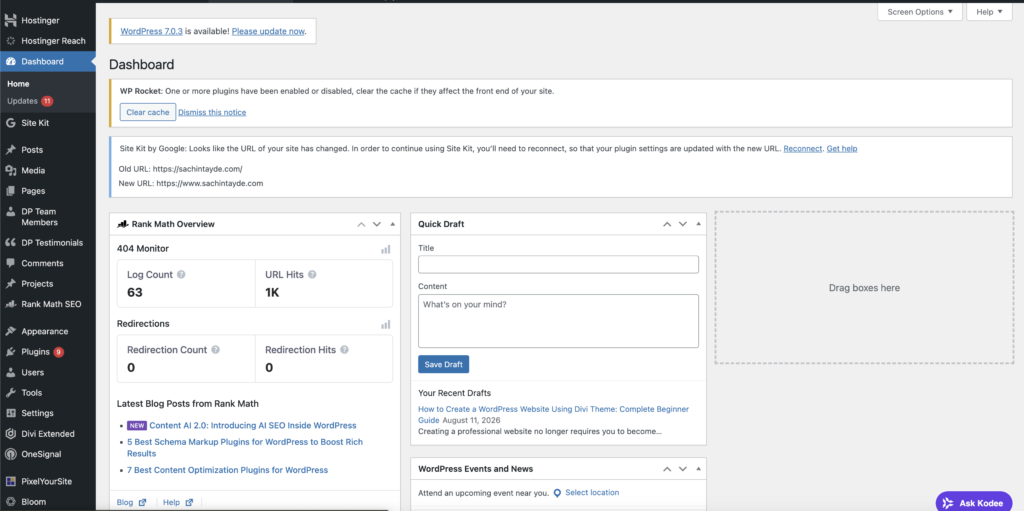Viewport: 1024px width, 511px height.
Task: Click the Appearance paintbrush icon
Action: pos(10,331)
